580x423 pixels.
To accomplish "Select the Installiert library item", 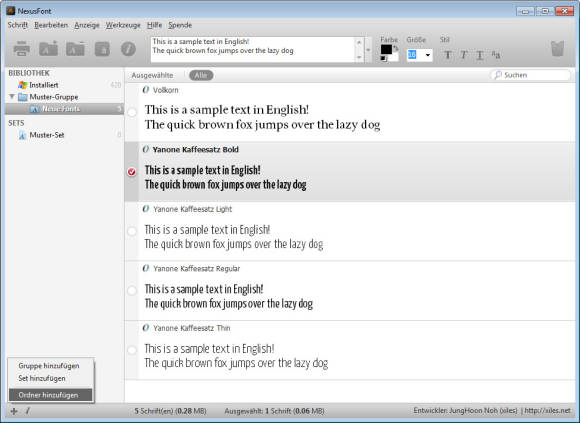I will pos(44,85).
